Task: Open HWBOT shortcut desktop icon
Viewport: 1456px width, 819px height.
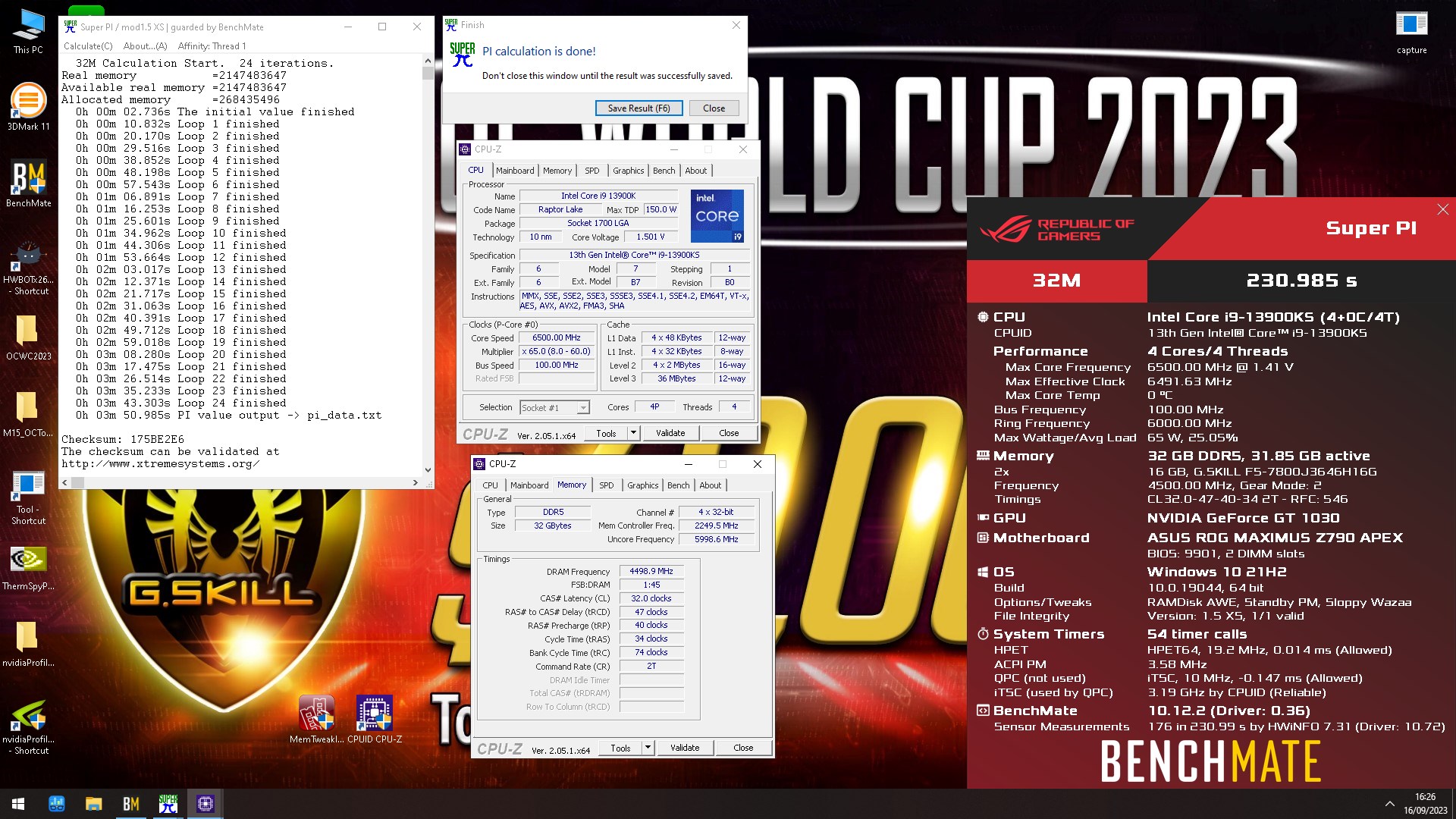Action: [28, 269]
